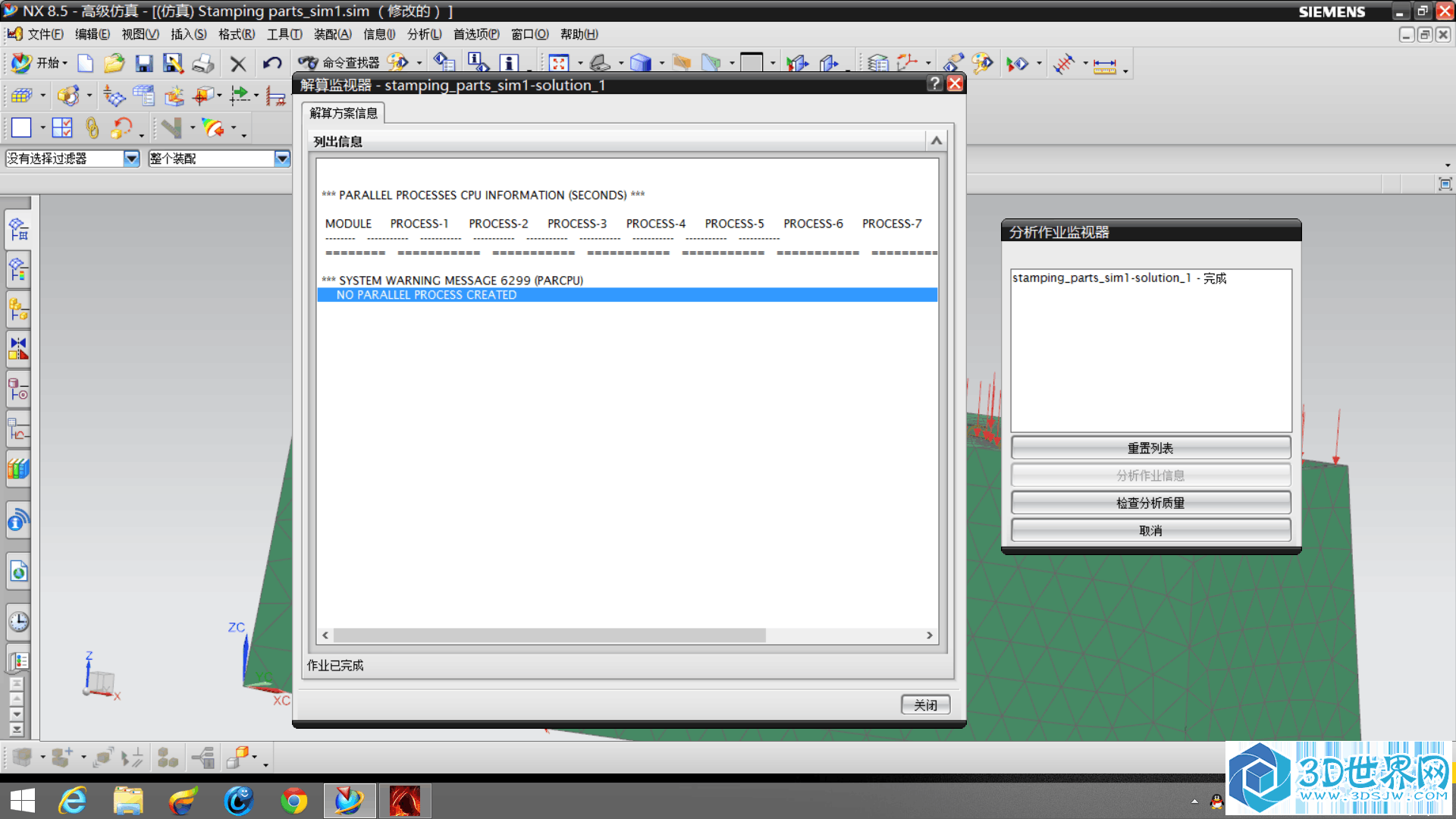Viewport: 1456px width, 819px height.
Task: Click the checkbox grid selection icon
Action: (62, 128)
